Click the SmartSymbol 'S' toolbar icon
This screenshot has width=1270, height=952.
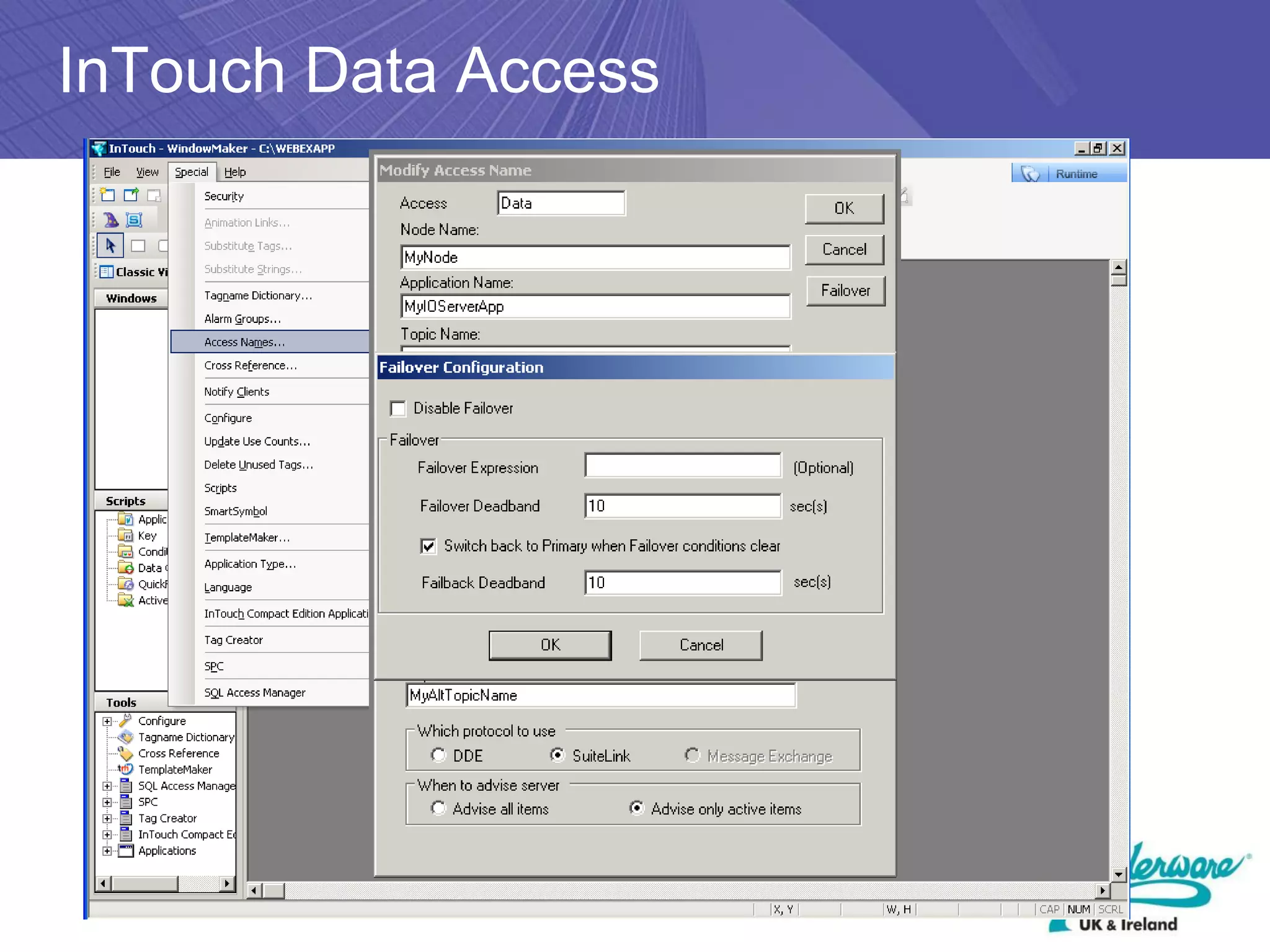pyautogui.click(x=134, y=219)
